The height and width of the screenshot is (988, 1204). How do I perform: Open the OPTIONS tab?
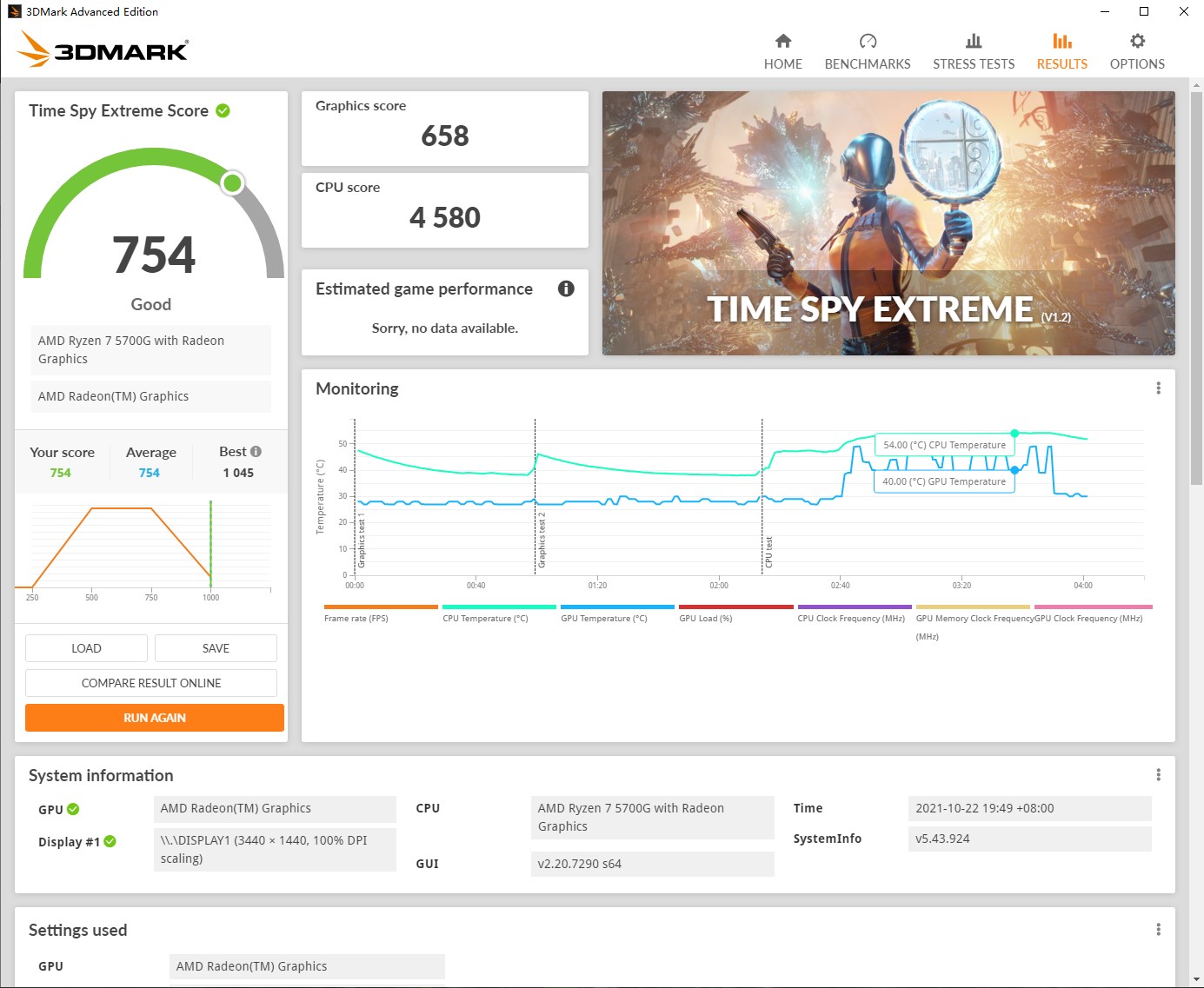tap(1137, 64)
